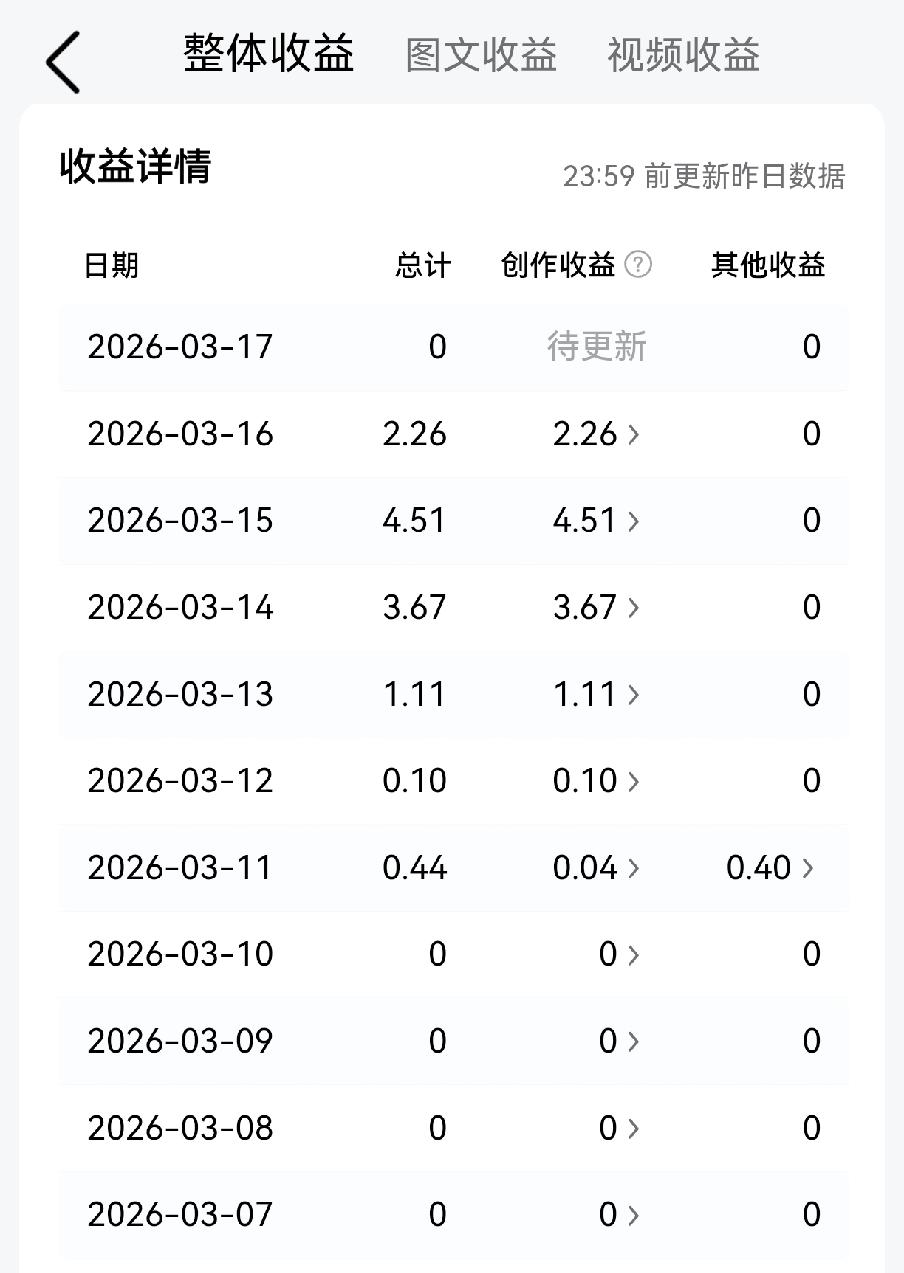904x1273 pixels.
Task: Open details arrow next to 3.67 income
Action: (634, 607)
